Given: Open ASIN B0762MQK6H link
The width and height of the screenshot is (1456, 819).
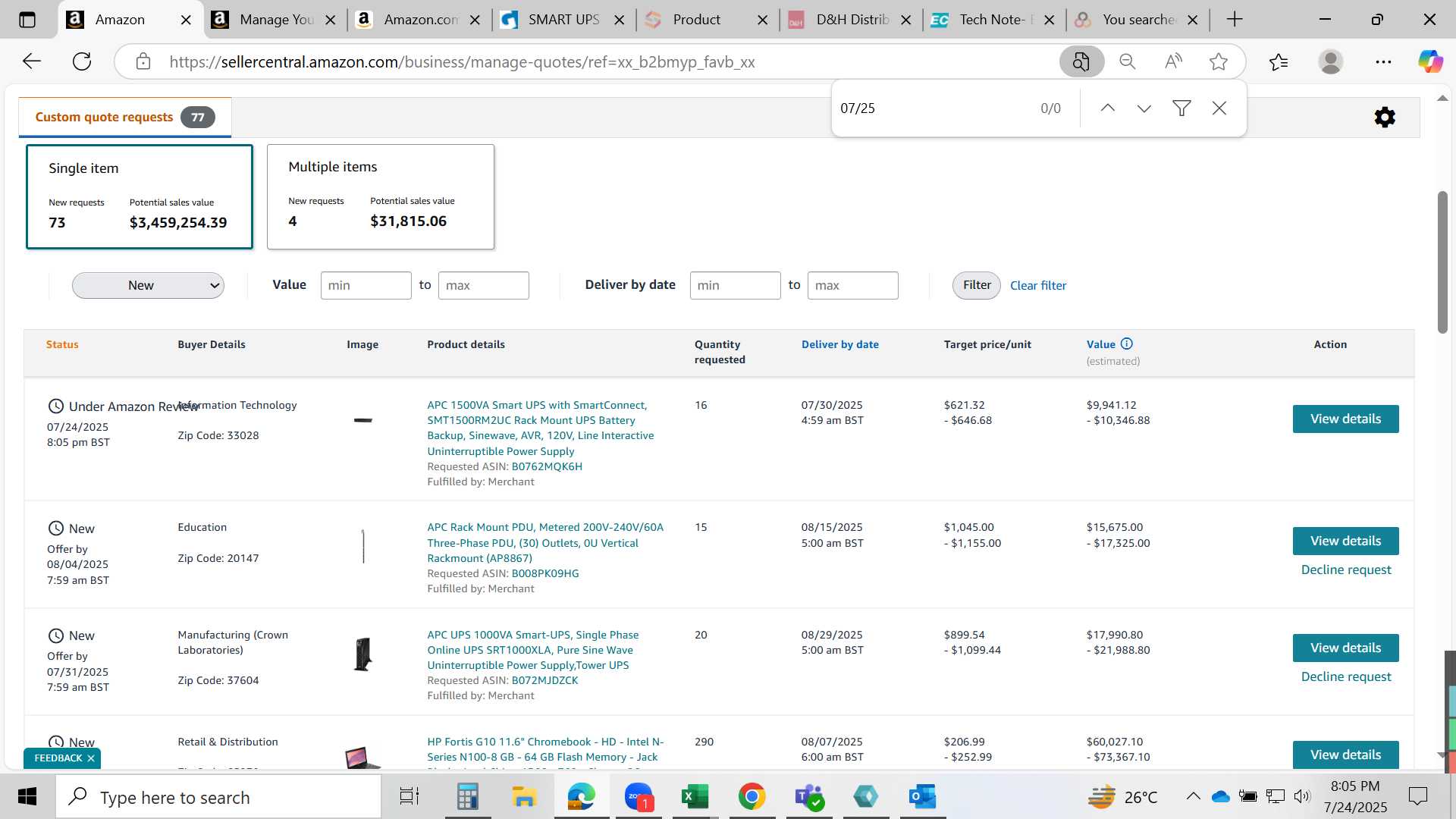Looking at the screenshot, I should coord(547,466).
